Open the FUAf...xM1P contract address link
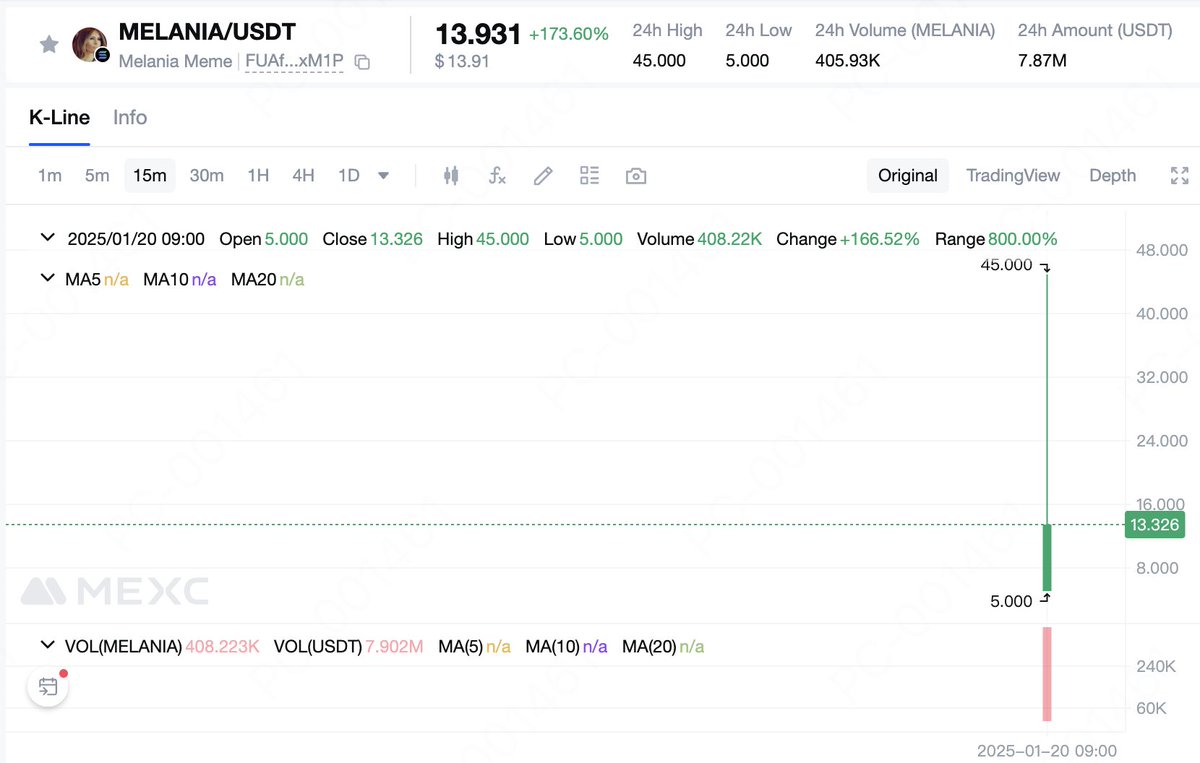This screenshot has height=763, width=1200. pyautogui.click(x=294, y=62)
